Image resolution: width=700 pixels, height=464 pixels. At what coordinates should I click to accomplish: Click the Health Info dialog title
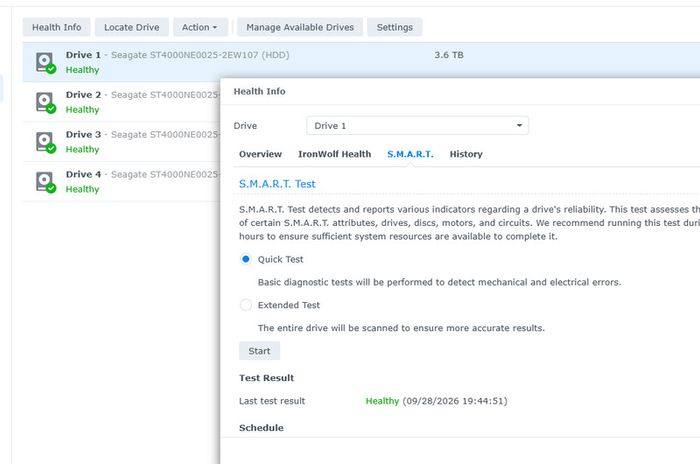point(259,91)
